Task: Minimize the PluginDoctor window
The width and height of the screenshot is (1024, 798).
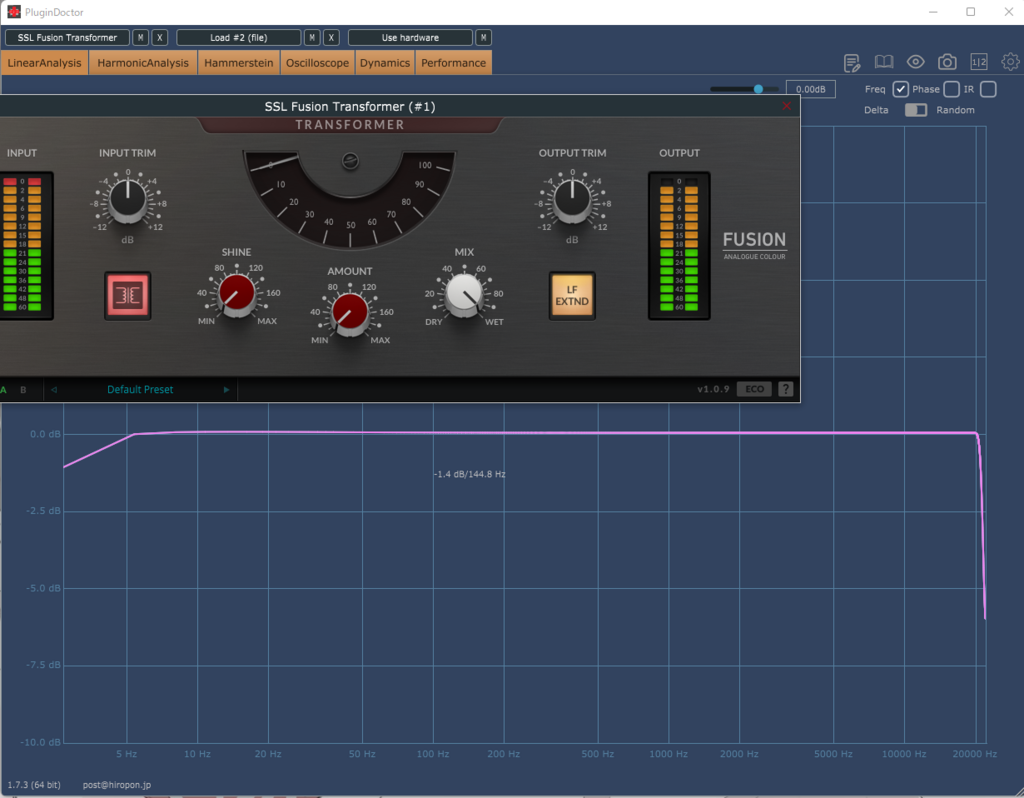Action: click(x=933, y=12)
